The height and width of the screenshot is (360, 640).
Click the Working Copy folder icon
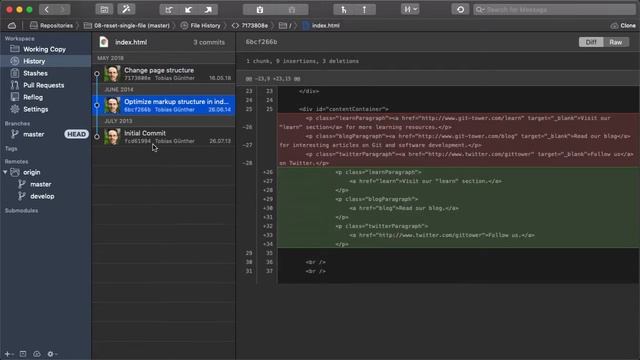click(15, 49)
